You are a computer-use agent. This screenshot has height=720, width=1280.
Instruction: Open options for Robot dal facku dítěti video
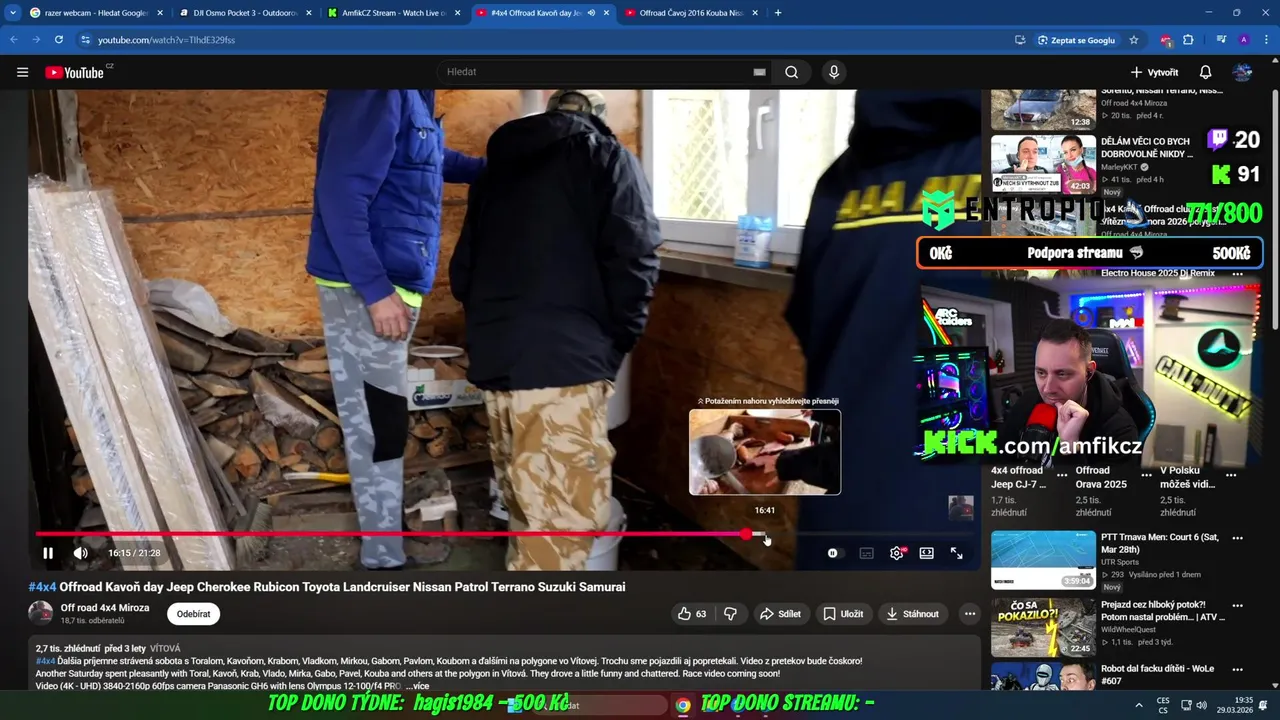[1237, 669]
